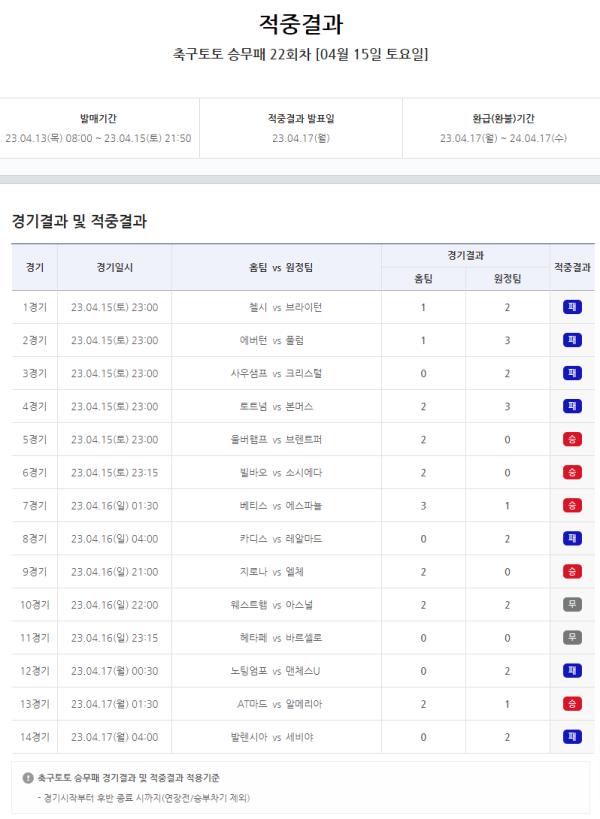Click the 1경기 row label

[34, 307]
